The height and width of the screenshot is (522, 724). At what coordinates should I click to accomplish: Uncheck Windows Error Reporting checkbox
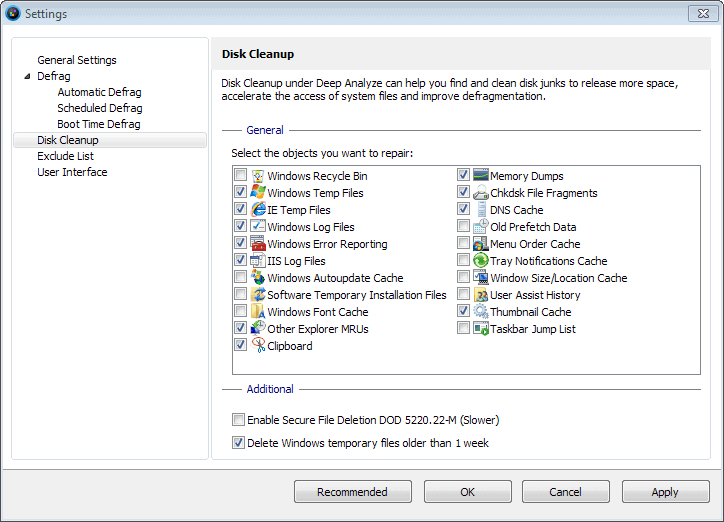[x=240, y=243]
